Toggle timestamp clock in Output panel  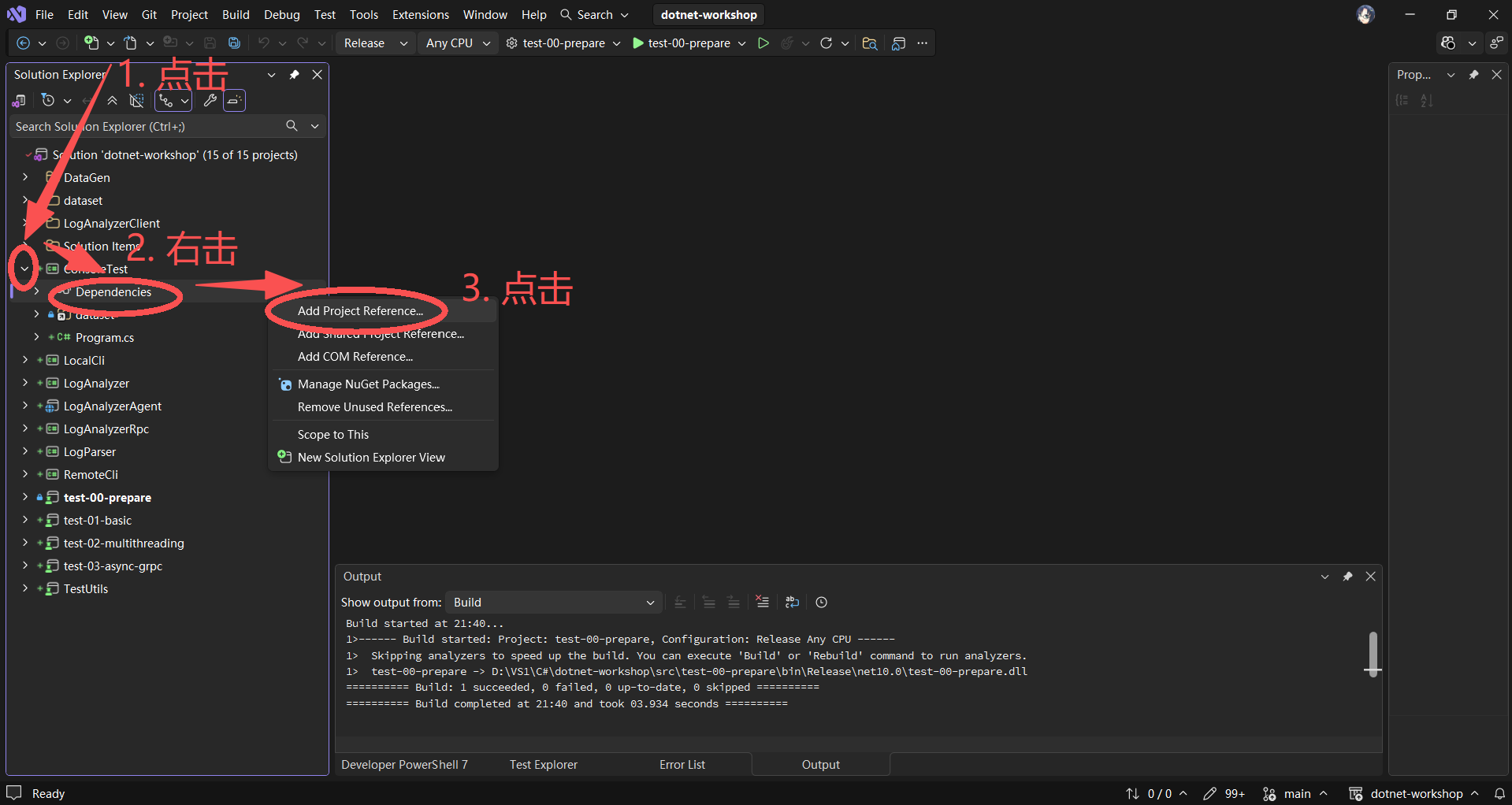point(821,602)
